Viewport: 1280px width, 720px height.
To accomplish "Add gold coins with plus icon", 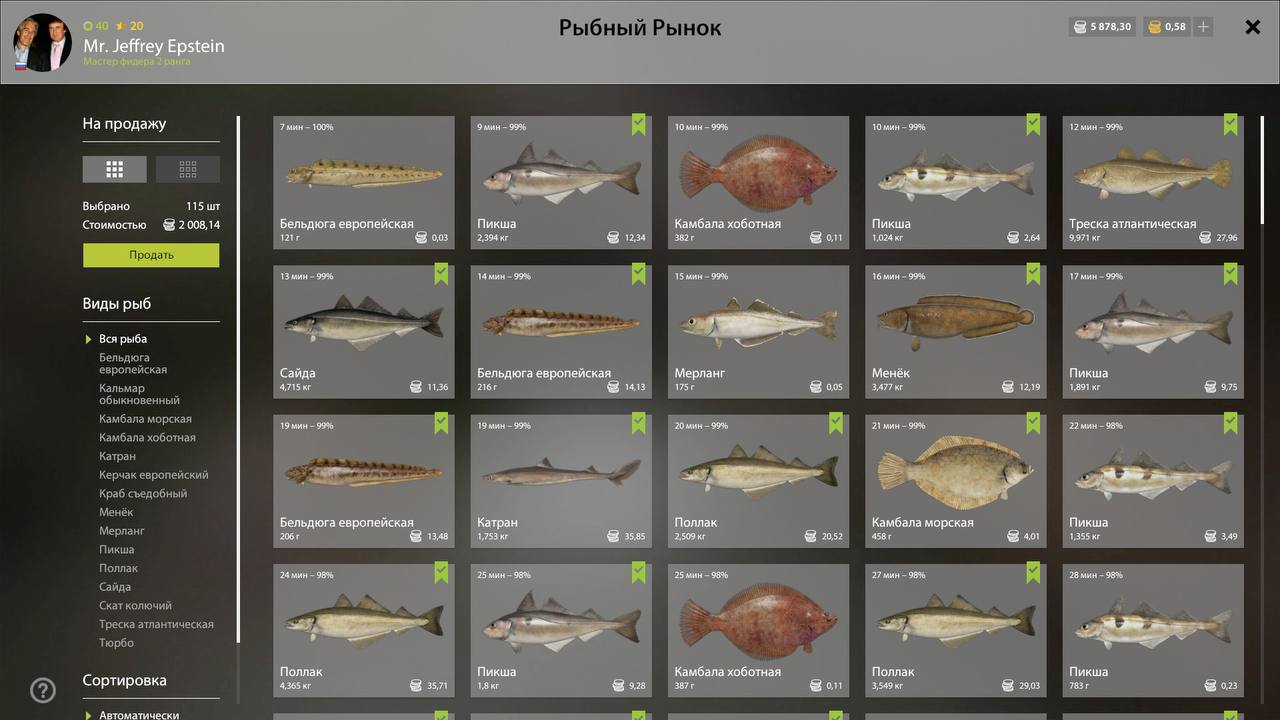I will tap(1203, 27).
